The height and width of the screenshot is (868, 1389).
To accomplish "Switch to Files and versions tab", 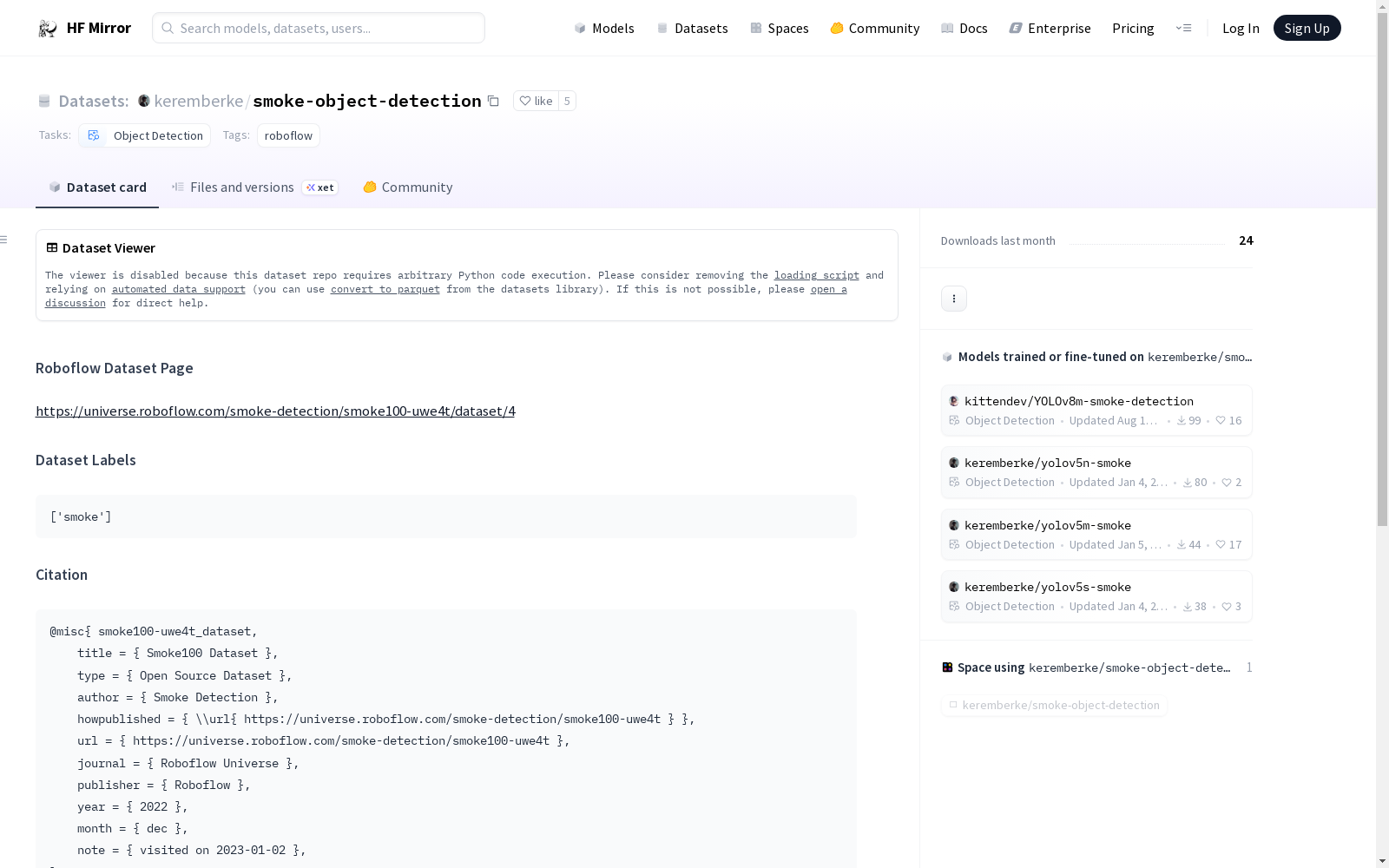I will click(254, 187).
